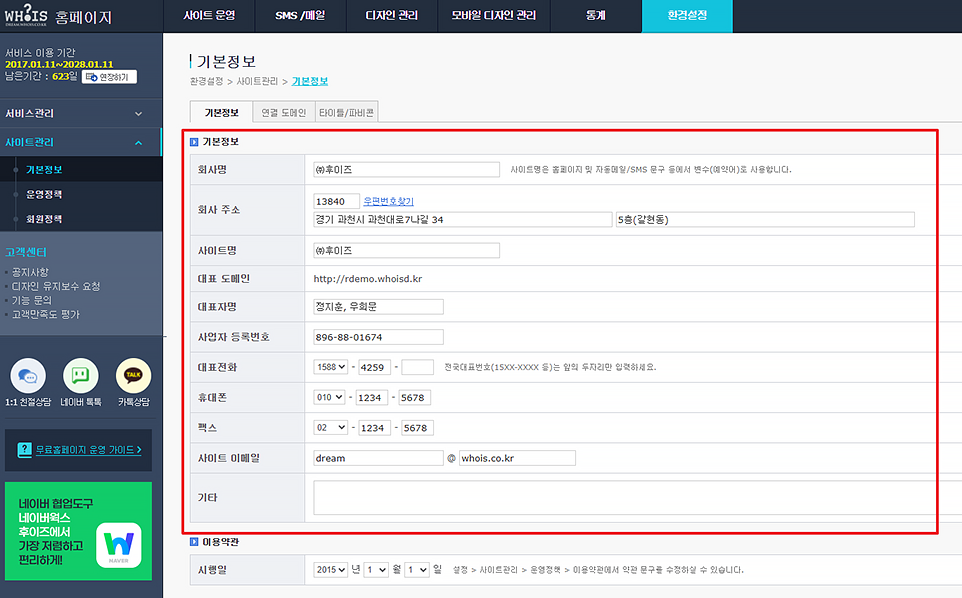
Task: Click the detail address field 5층(갈현동)
Action: (x=765, y=220)
